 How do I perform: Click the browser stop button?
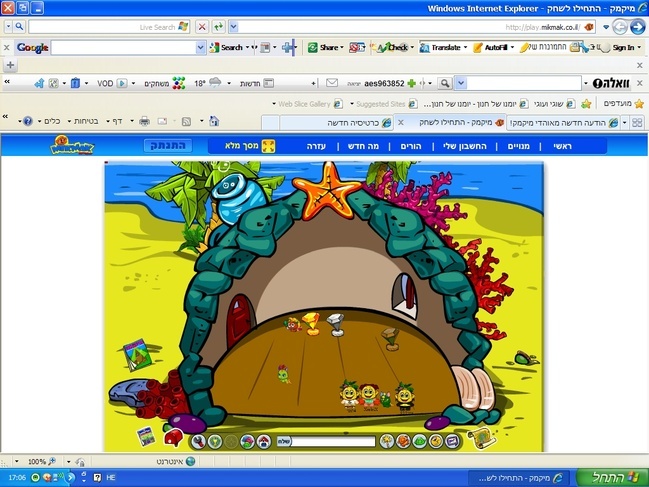coord(202,27)
